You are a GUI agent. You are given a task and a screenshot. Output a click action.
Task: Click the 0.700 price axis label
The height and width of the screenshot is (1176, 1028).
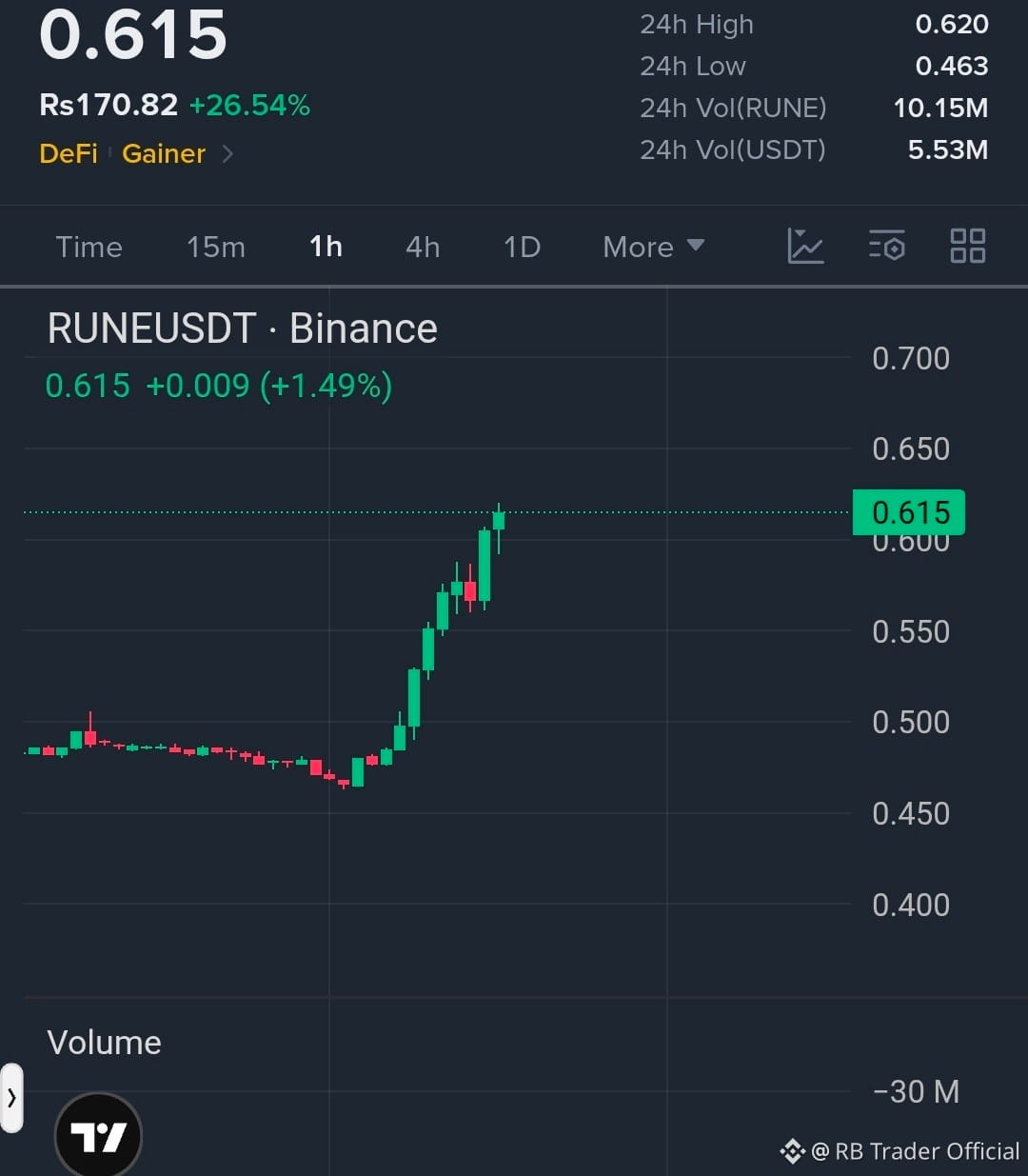[911, 359]
